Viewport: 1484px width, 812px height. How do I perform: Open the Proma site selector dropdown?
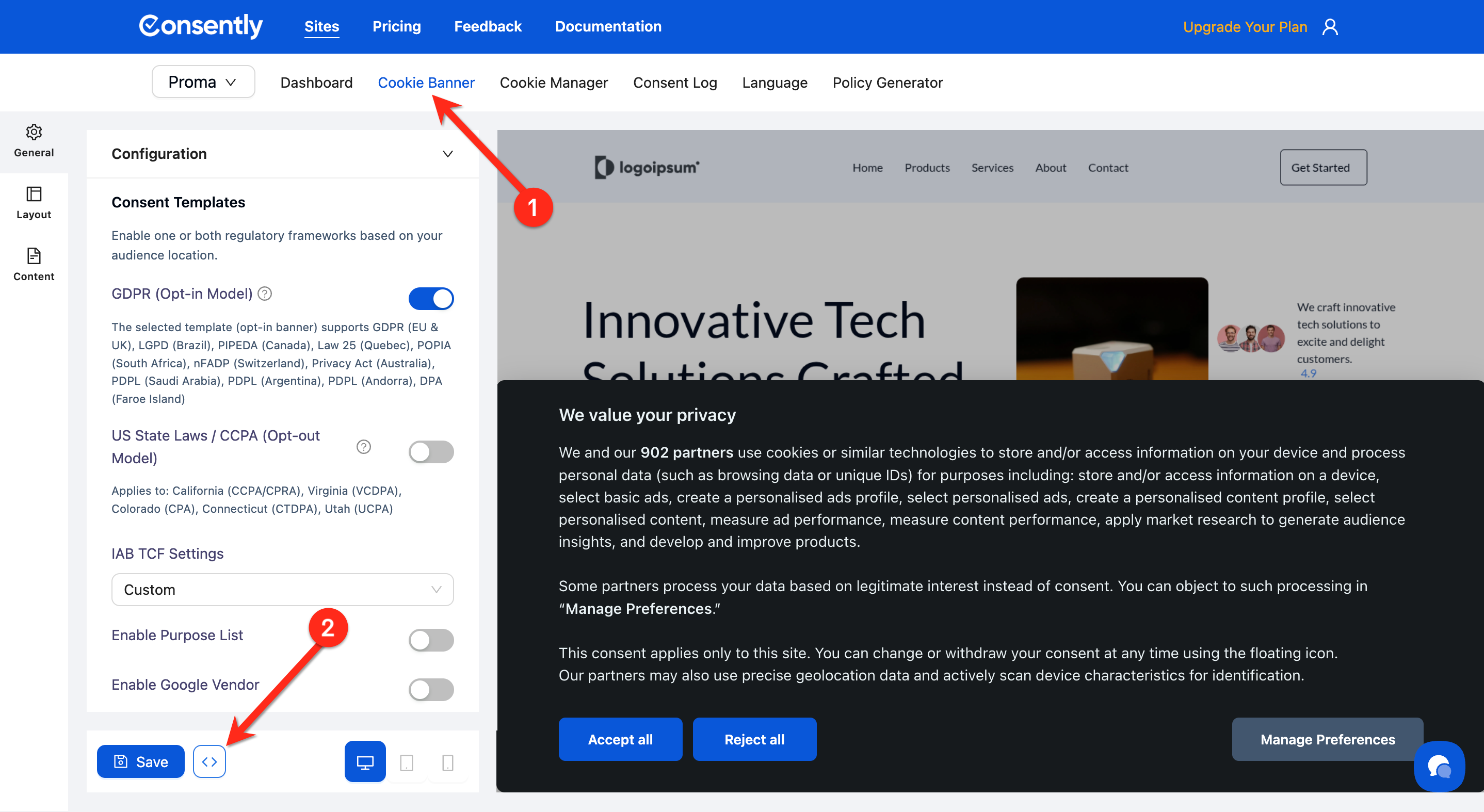[203, 83]
